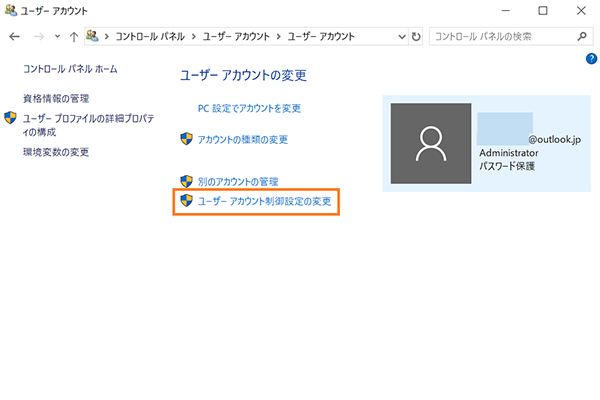The width and height of the screenshot is (600, 400).
Task: Close the ユーザー アカウント window
Action: [x=581, y=11]
